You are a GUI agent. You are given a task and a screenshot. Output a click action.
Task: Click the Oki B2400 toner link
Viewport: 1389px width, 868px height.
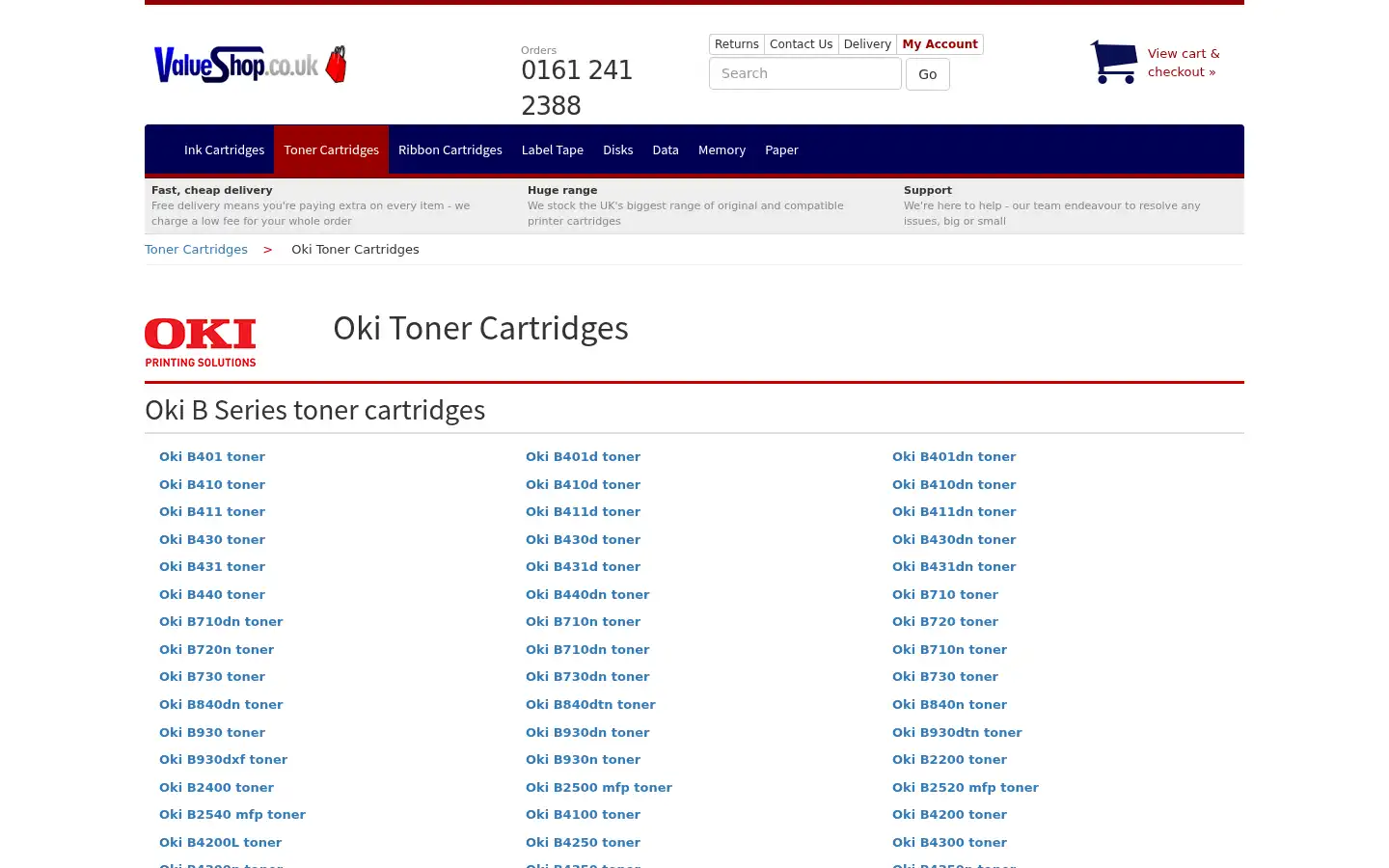click(216, 787)
